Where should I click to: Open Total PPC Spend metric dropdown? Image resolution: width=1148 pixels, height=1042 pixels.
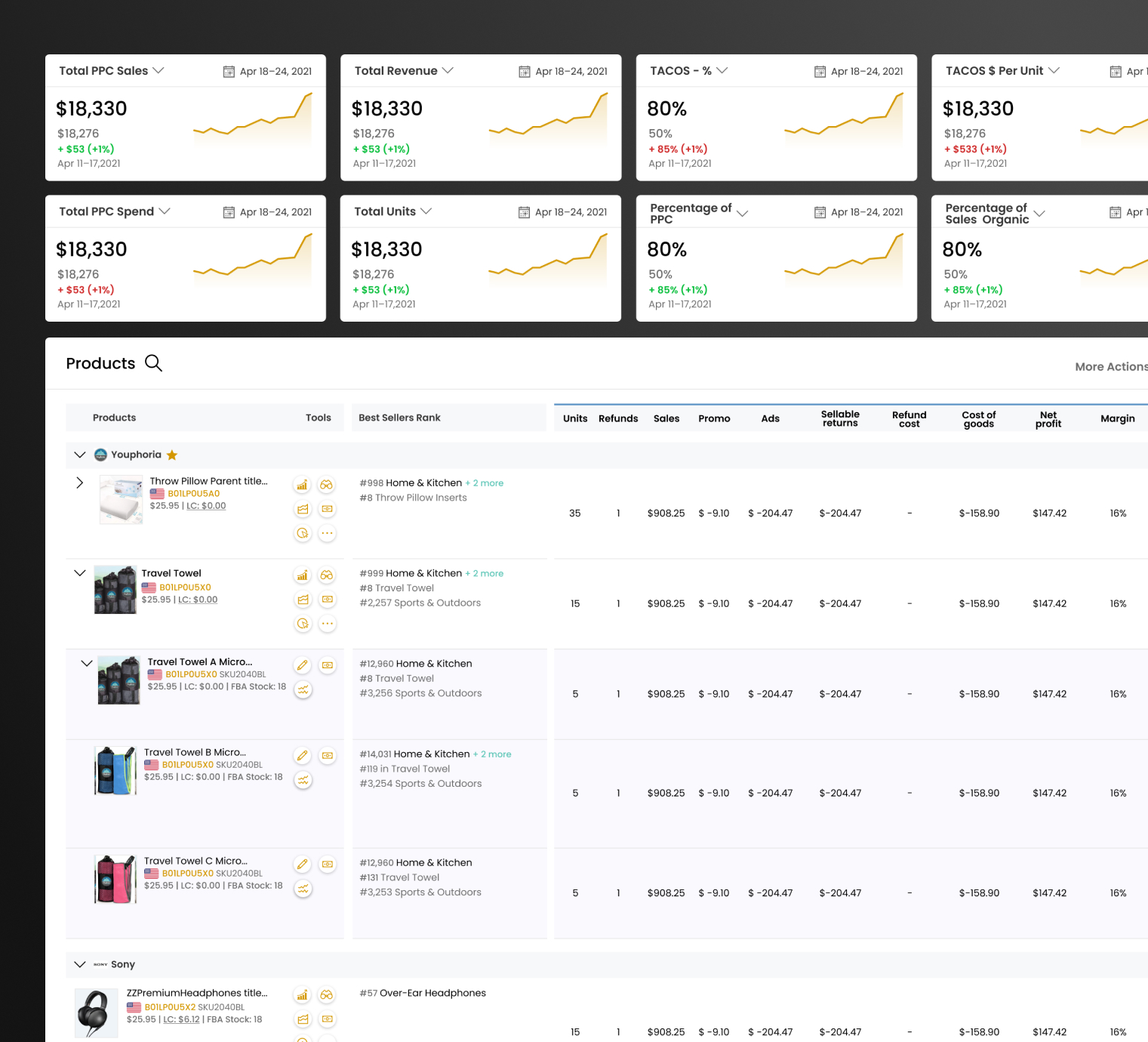[165, 211]
